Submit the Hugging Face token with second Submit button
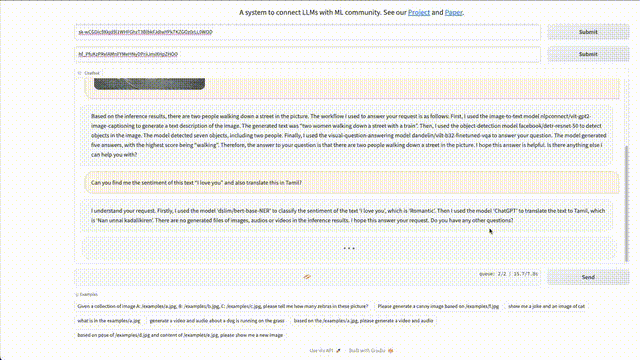640x360 pixels. point(588,54)
